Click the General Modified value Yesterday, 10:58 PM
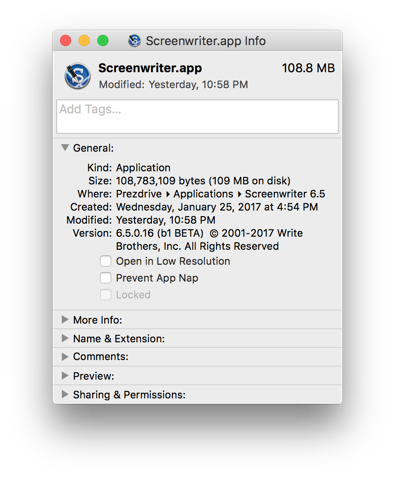395x479 pixels. pos(166,220)
